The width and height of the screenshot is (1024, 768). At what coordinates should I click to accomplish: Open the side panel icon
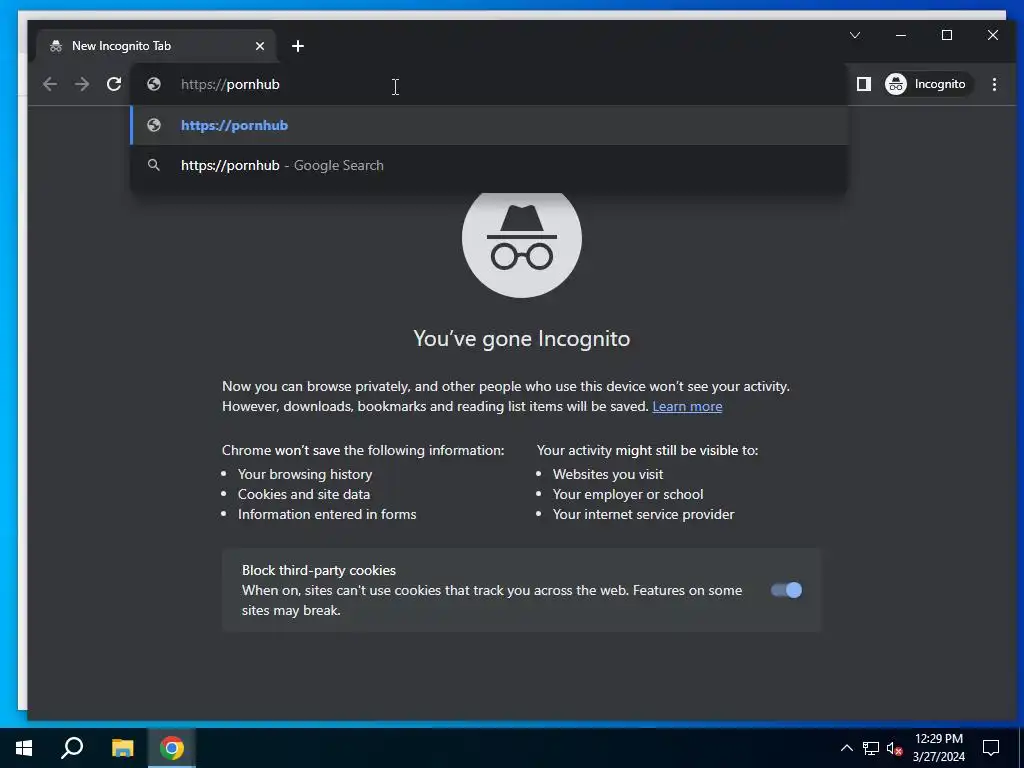pyautogui.click(x=863, y=84)
